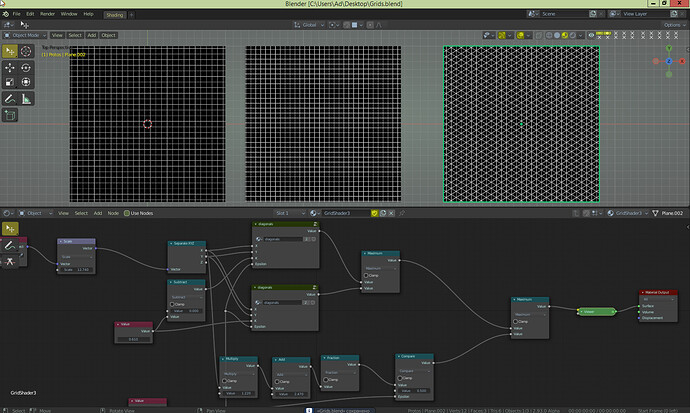
Task: Click the red X axis on navigation gizmo
Action: 683,61
